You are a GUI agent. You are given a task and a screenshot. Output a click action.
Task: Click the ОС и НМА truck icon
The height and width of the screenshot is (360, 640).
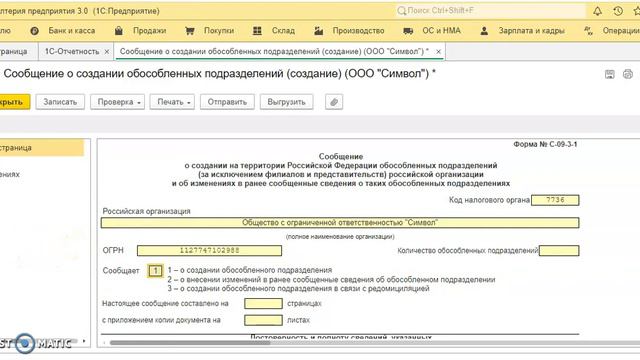(408, 31)
